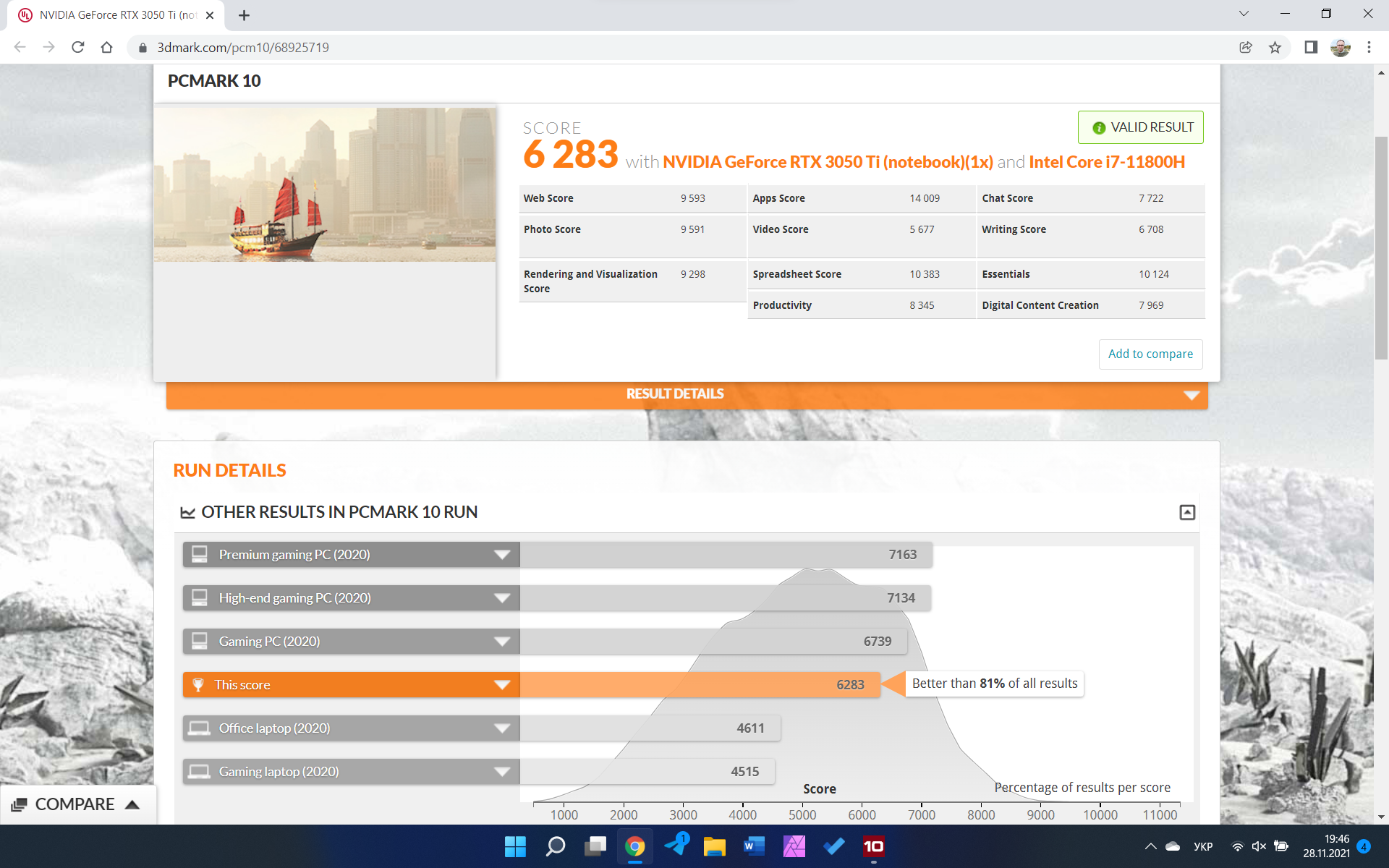Click Digital Content Creation label

coord(1040,305)
